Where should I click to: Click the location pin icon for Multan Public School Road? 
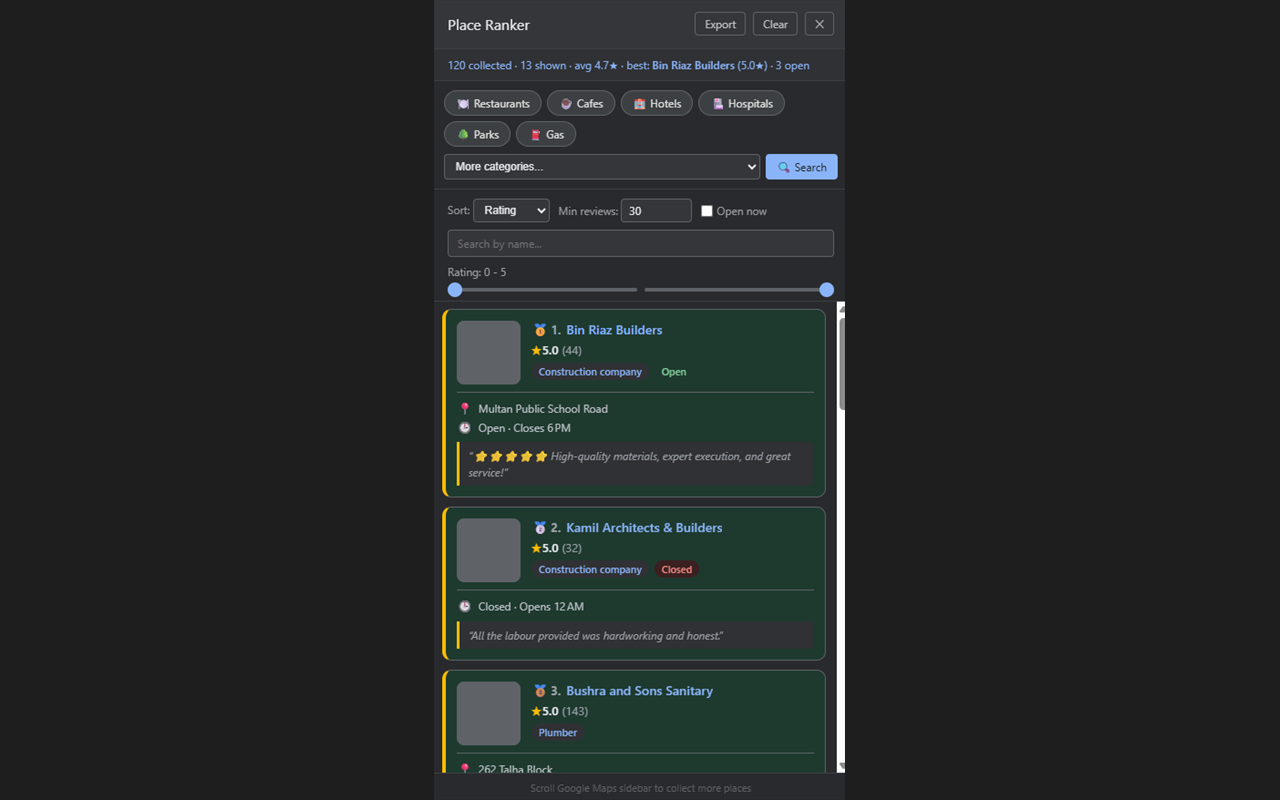465,408
